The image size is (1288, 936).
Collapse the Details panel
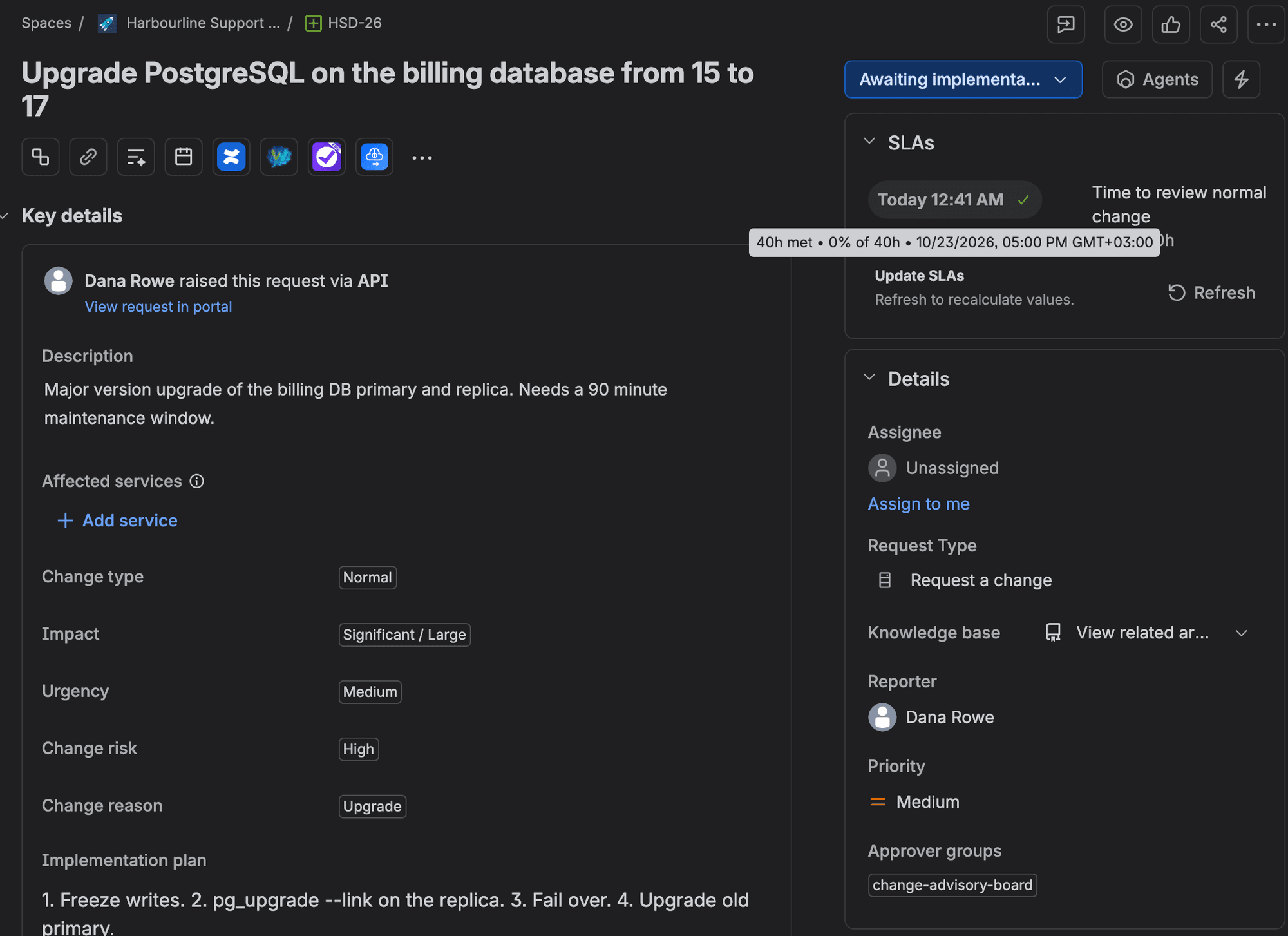(x=869, y=378)
